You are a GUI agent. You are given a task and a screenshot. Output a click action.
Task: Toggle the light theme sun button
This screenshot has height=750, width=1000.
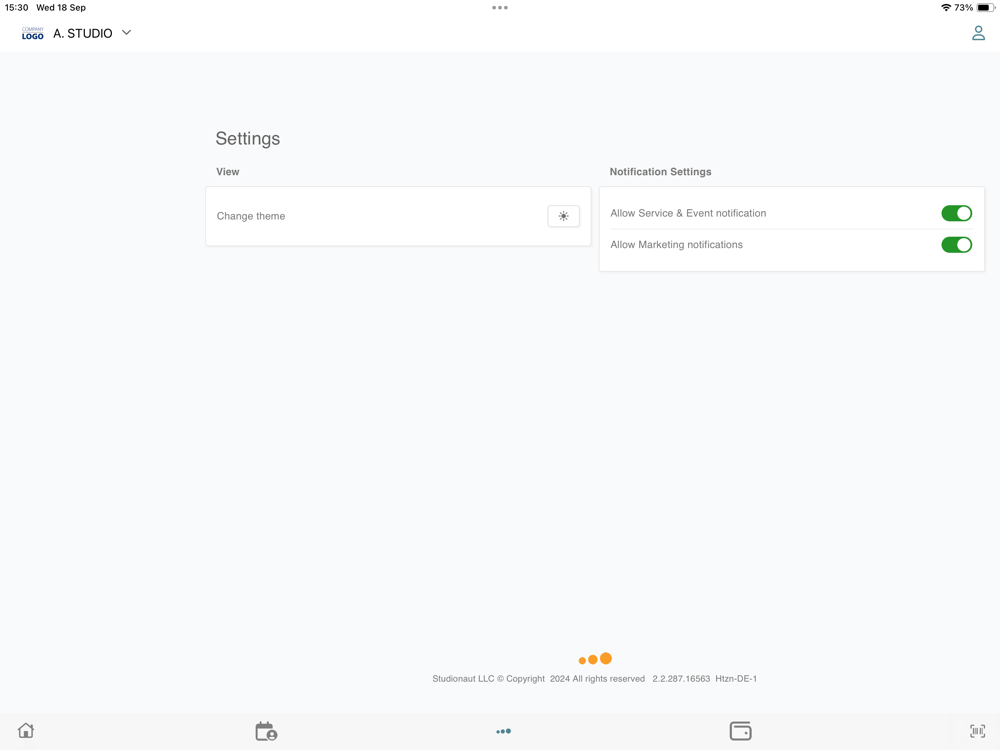tap(563, 216)
